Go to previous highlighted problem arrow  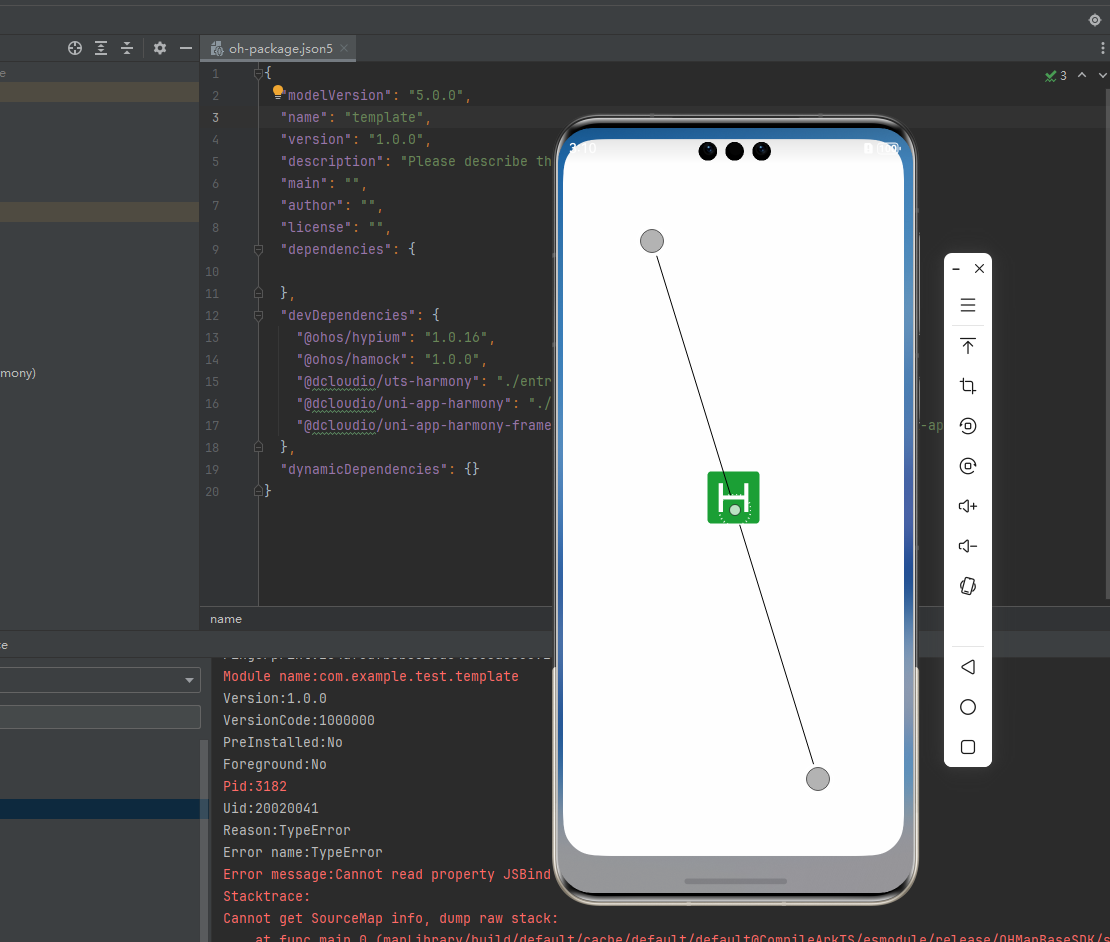pos(1082,75)
